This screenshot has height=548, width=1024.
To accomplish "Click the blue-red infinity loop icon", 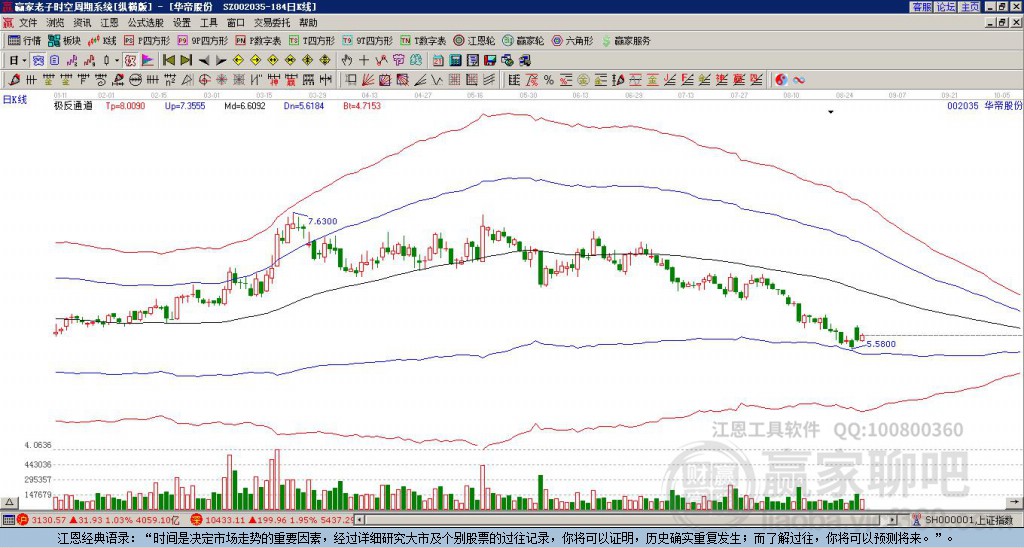I will coord(798,80).
